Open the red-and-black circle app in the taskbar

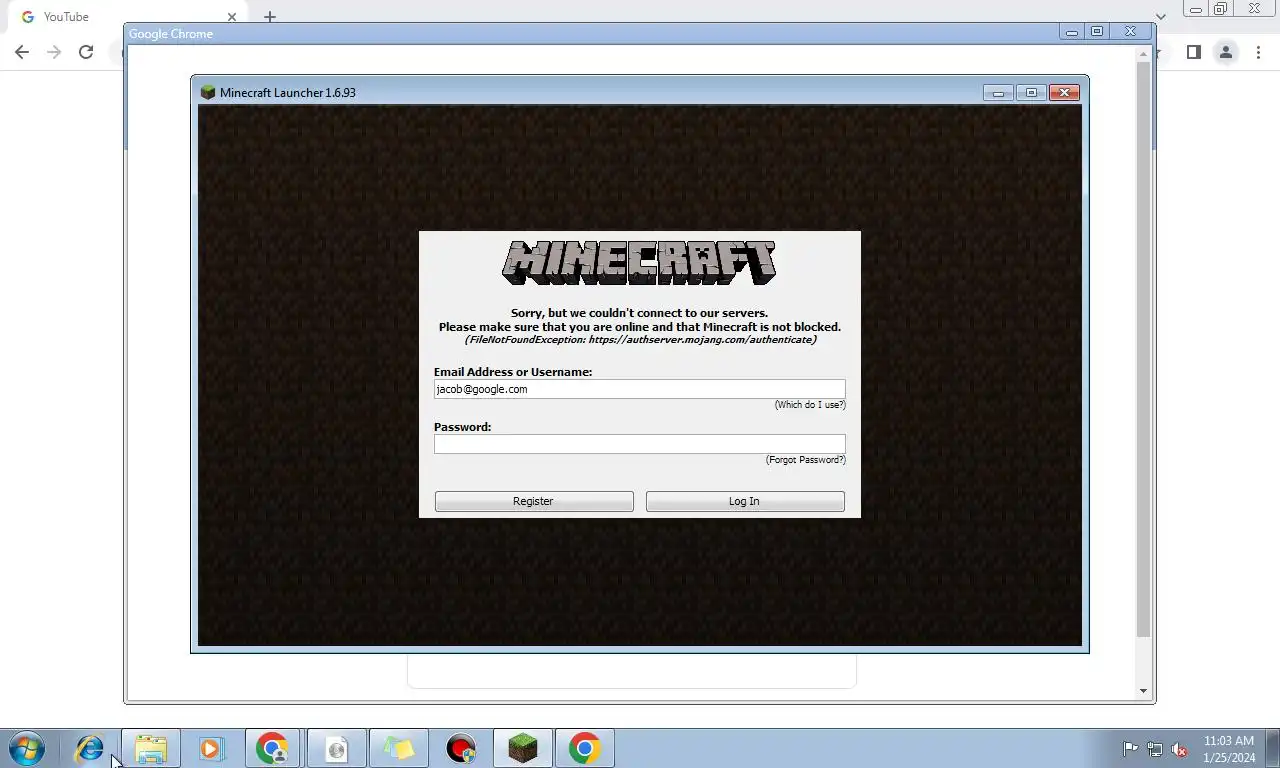[461, 748]
